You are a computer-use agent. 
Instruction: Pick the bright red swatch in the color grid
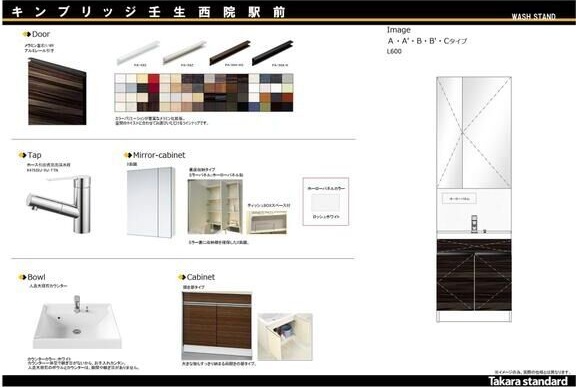click(154, 79)
